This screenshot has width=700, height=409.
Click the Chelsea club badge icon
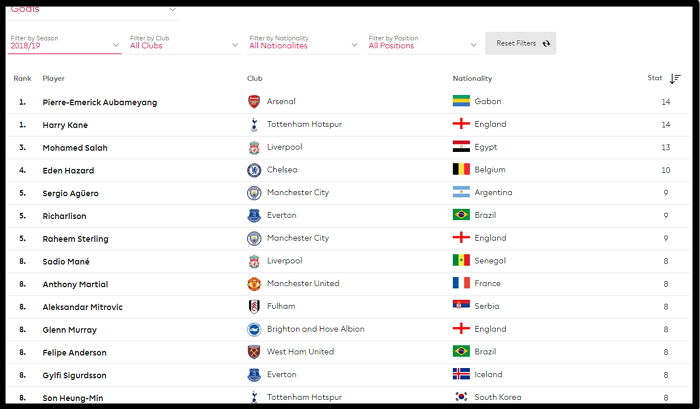point(254,170)
